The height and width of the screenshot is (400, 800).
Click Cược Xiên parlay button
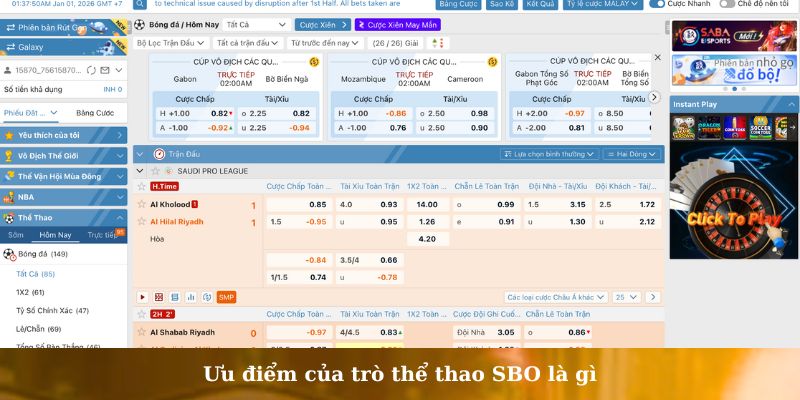pos(322,24)
